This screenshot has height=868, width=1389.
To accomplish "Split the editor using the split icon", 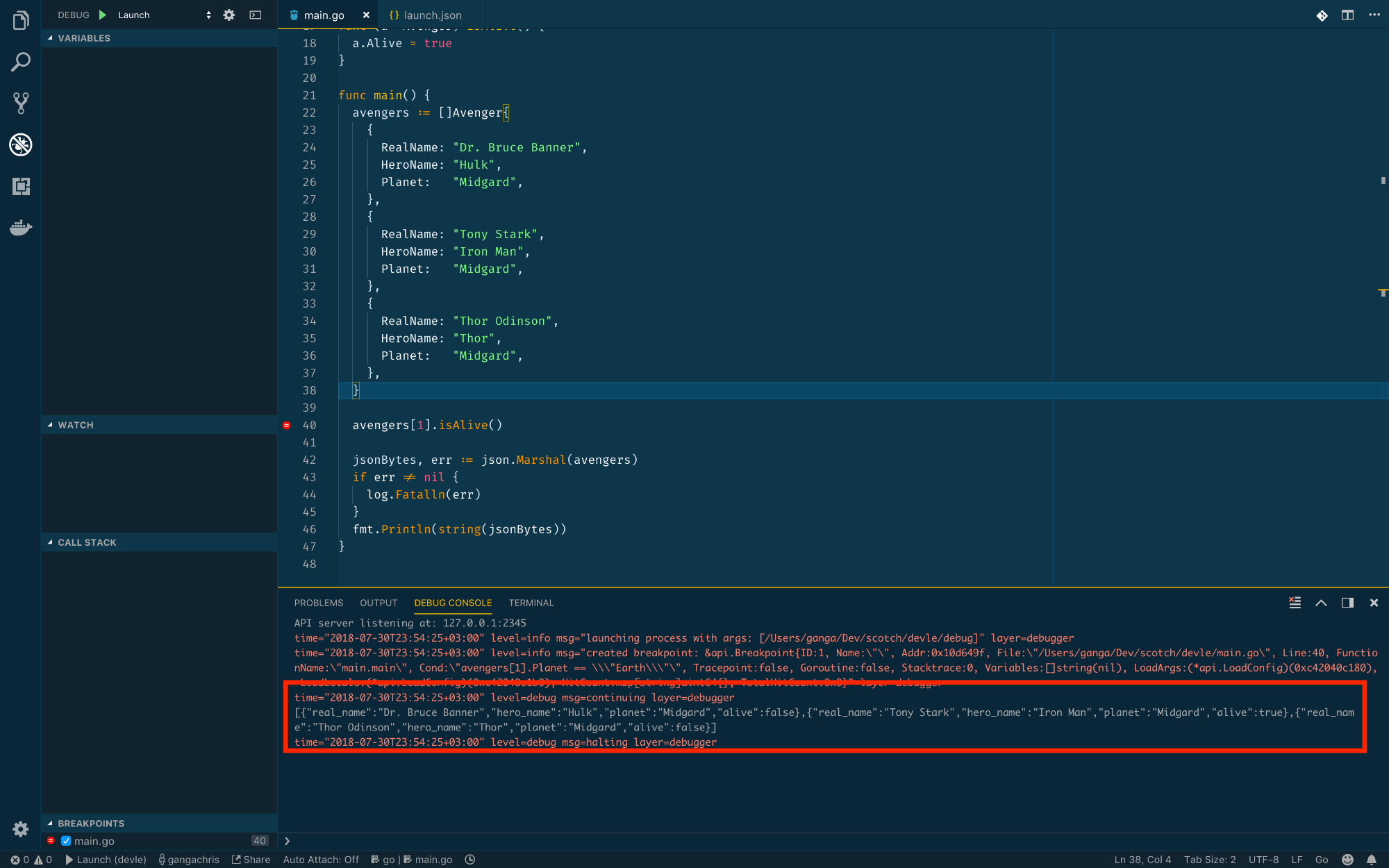I will point(1348,15).
